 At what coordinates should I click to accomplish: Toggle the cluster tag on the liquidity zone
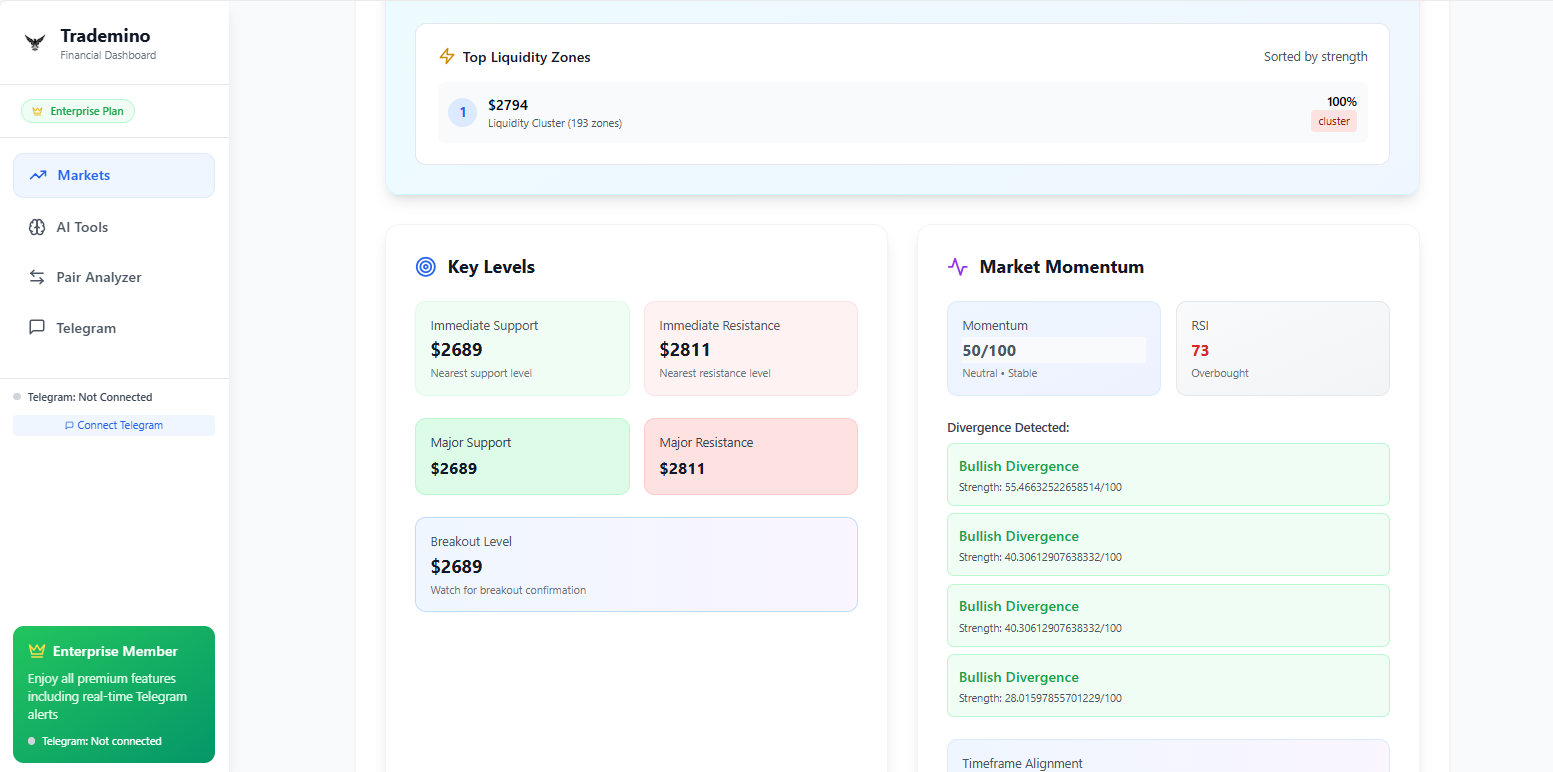[x=1333, y=120]
